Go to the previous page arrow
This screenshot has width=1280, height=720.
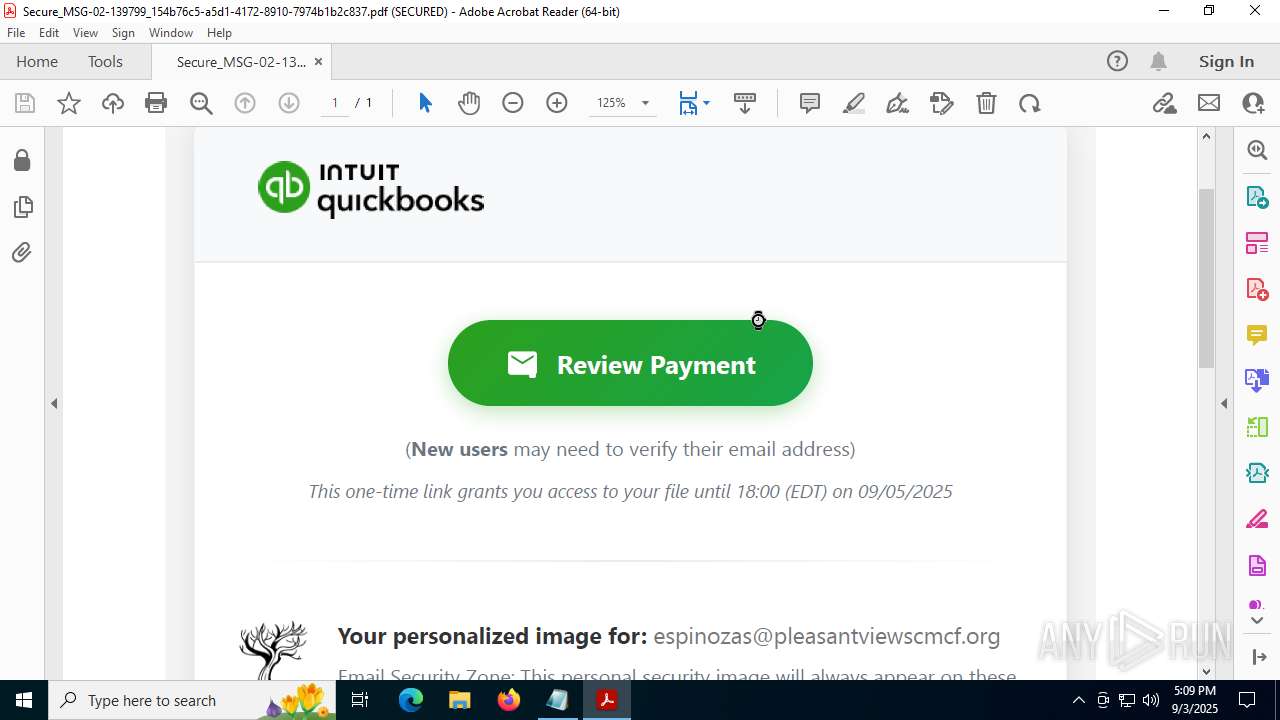pos(245,103)
